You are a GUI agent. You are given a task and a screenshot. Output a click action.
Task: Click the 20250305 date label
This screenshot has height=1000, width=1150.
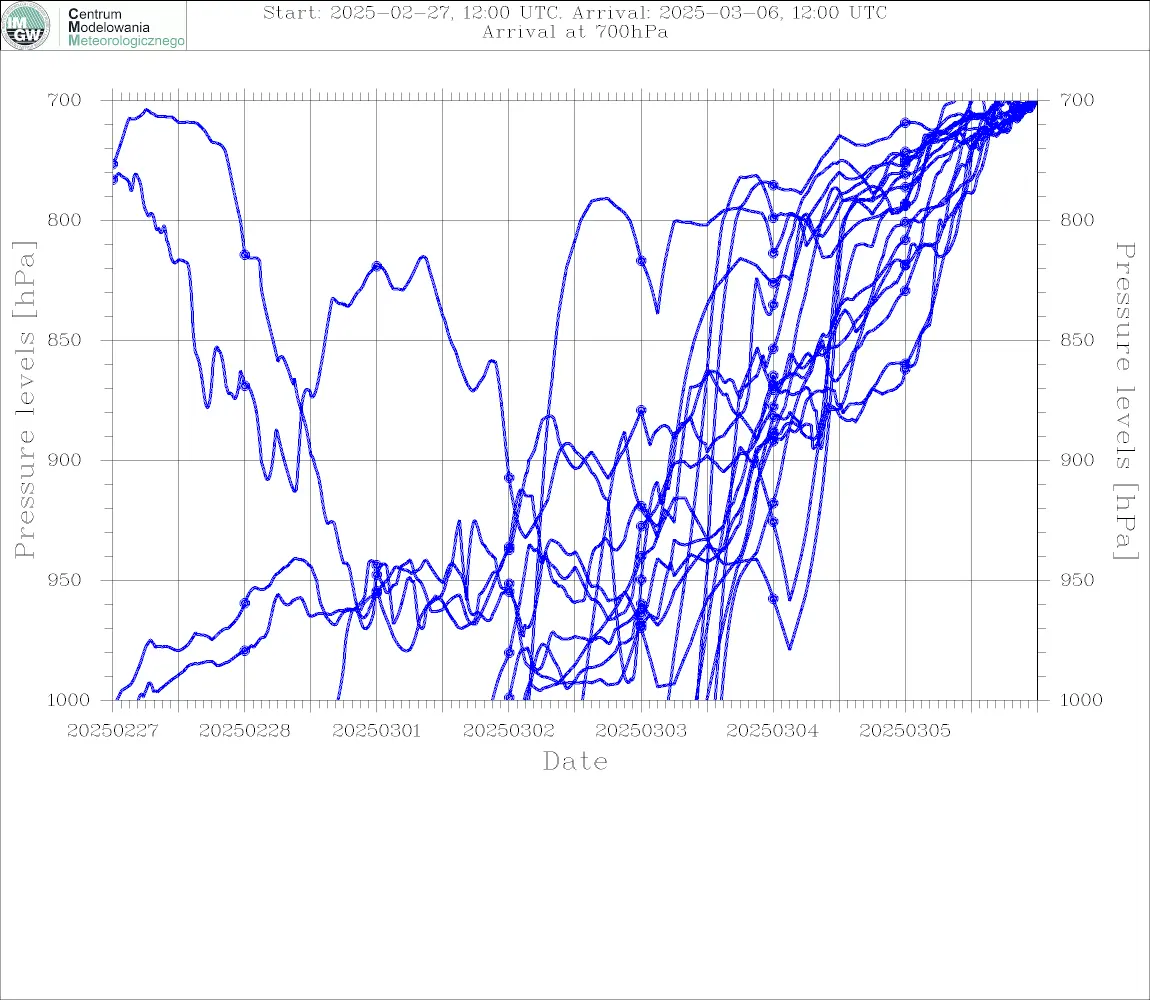(905, 731)
